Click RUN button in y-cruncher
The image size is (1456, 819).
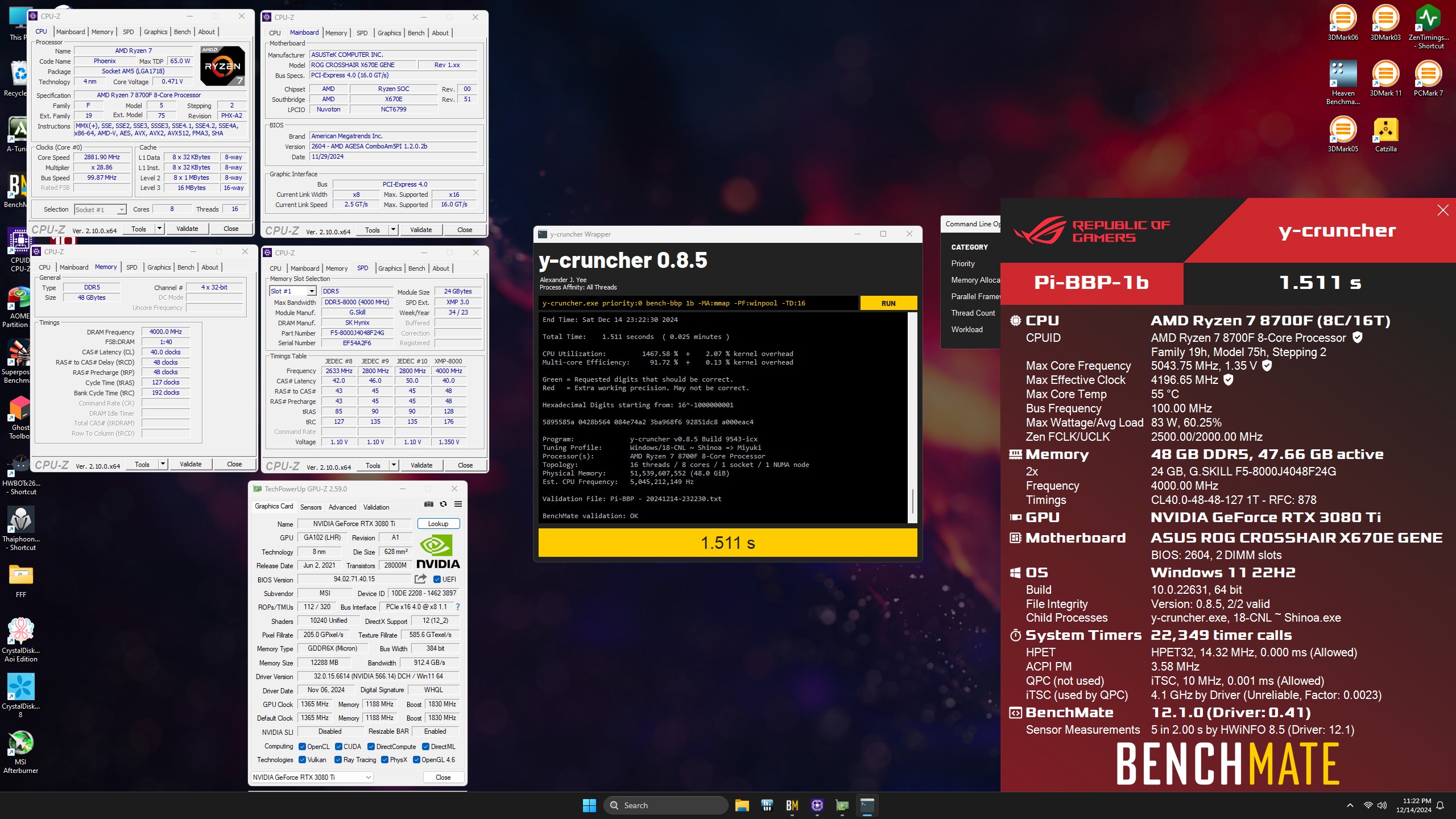point(888,303)
